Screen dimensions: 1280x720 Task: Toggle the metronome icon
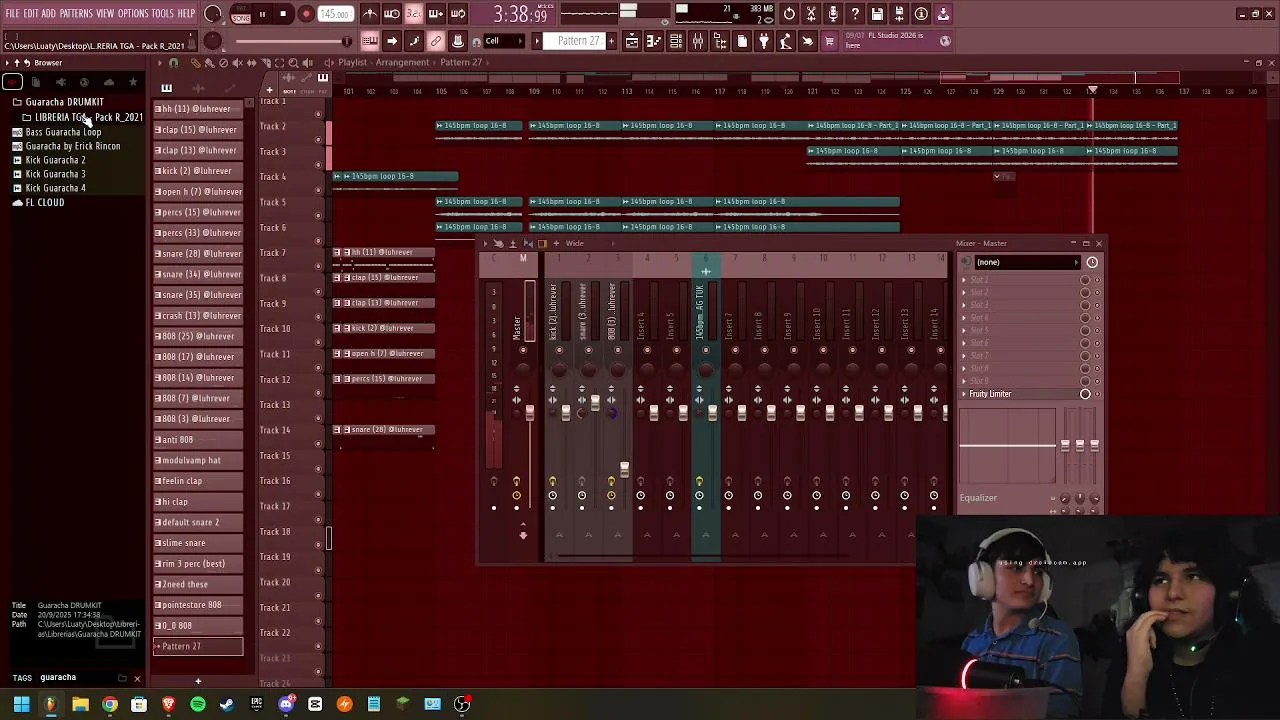370,14
